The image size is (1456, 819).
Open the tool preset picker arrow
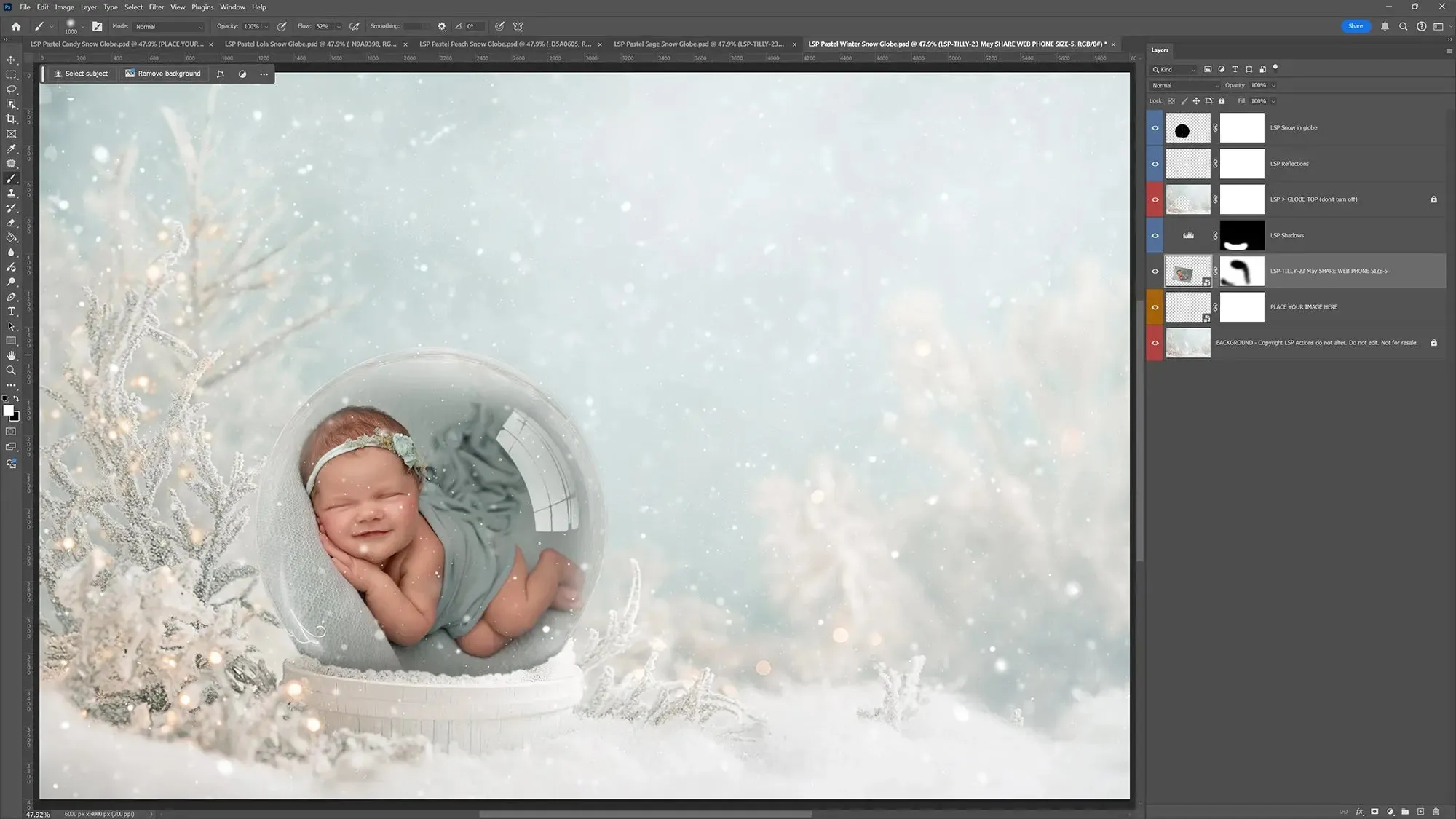52,26
